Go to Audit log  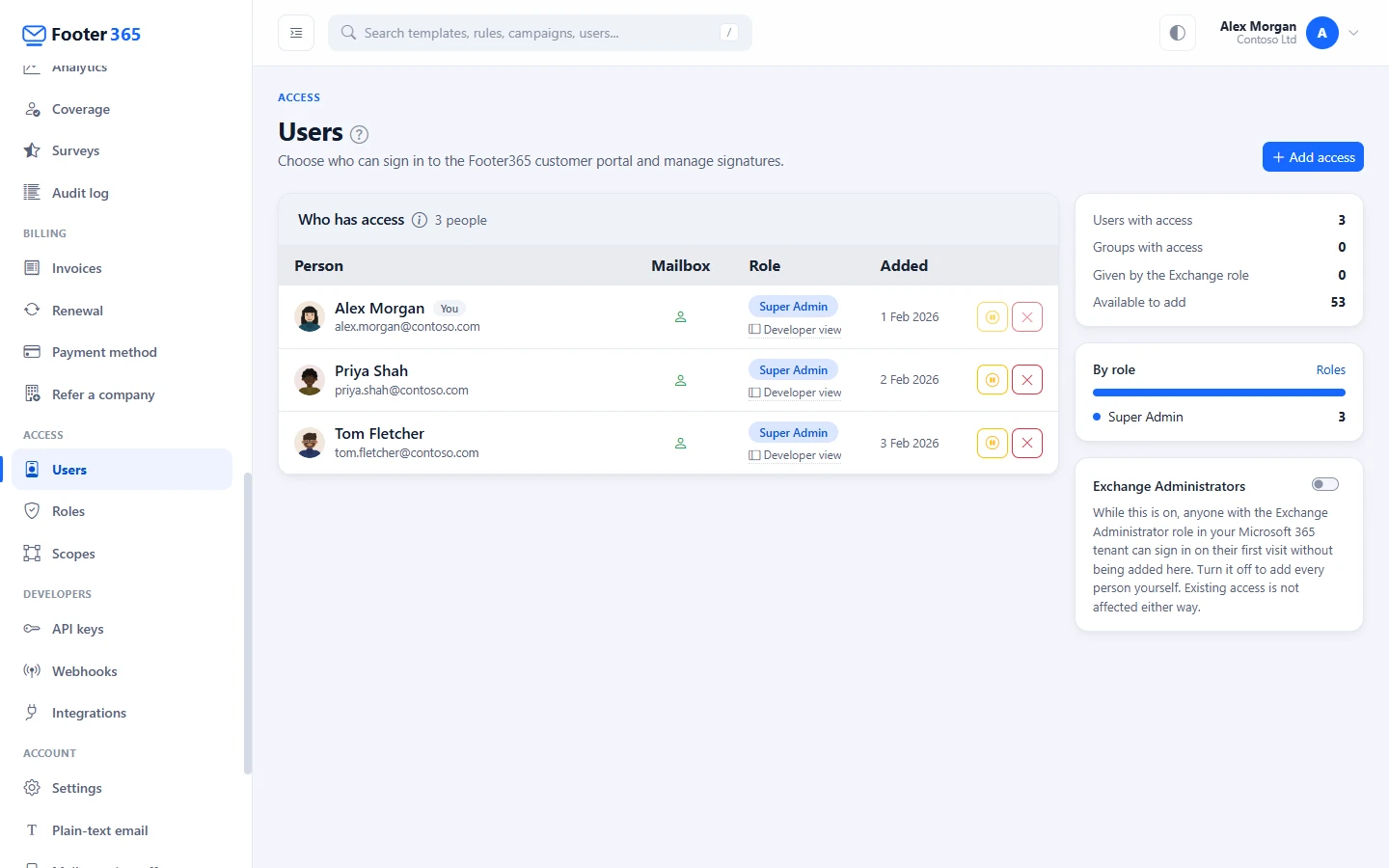click(x=123, y=193)
